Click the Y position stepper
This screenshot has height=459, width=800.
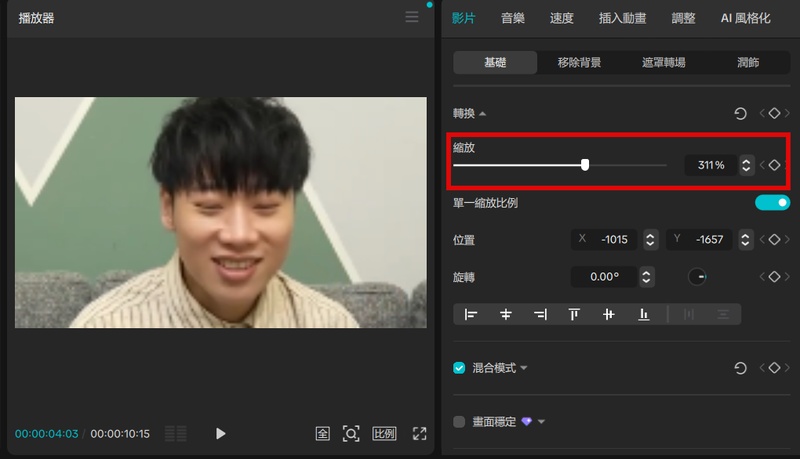click(745, 239)
